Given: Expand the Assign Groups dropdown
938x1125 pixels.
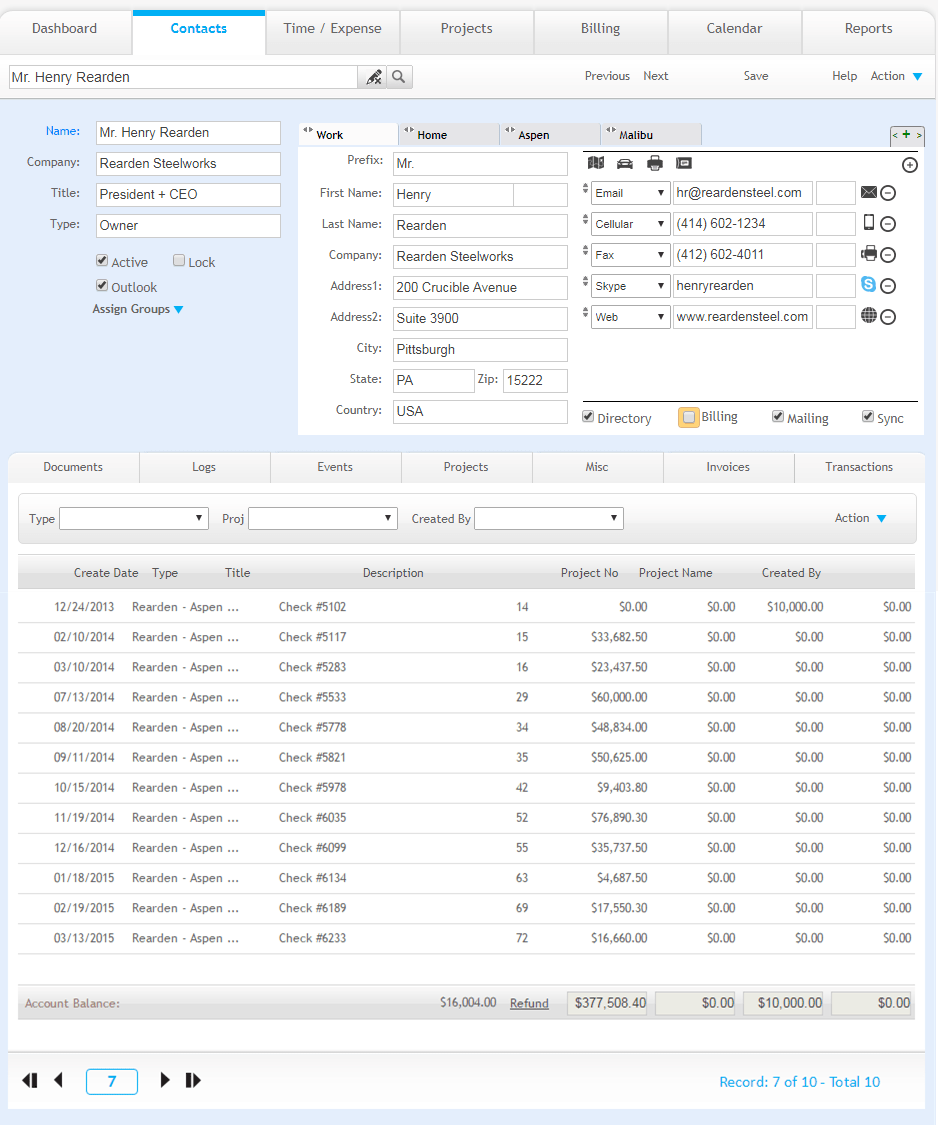Looking at the screenshot, I should [138, 309].
